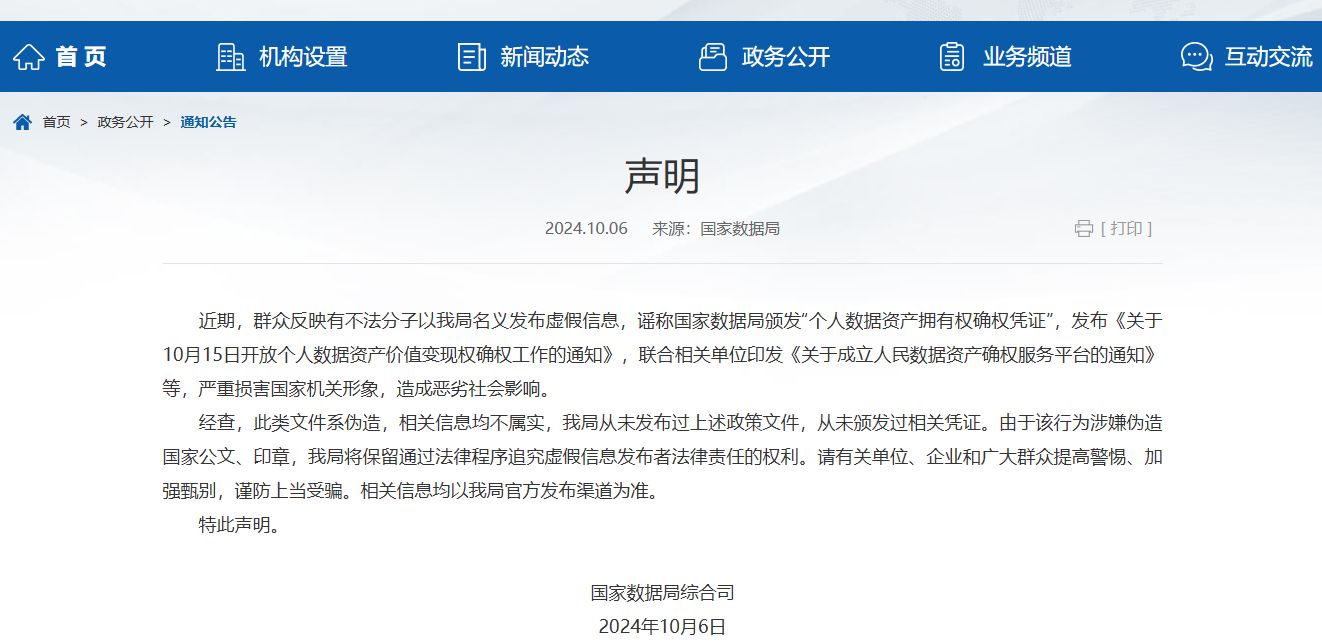Click the printer icon near 打印
Viewport: 1322px width, 644px height.
tap(1084, 229)
